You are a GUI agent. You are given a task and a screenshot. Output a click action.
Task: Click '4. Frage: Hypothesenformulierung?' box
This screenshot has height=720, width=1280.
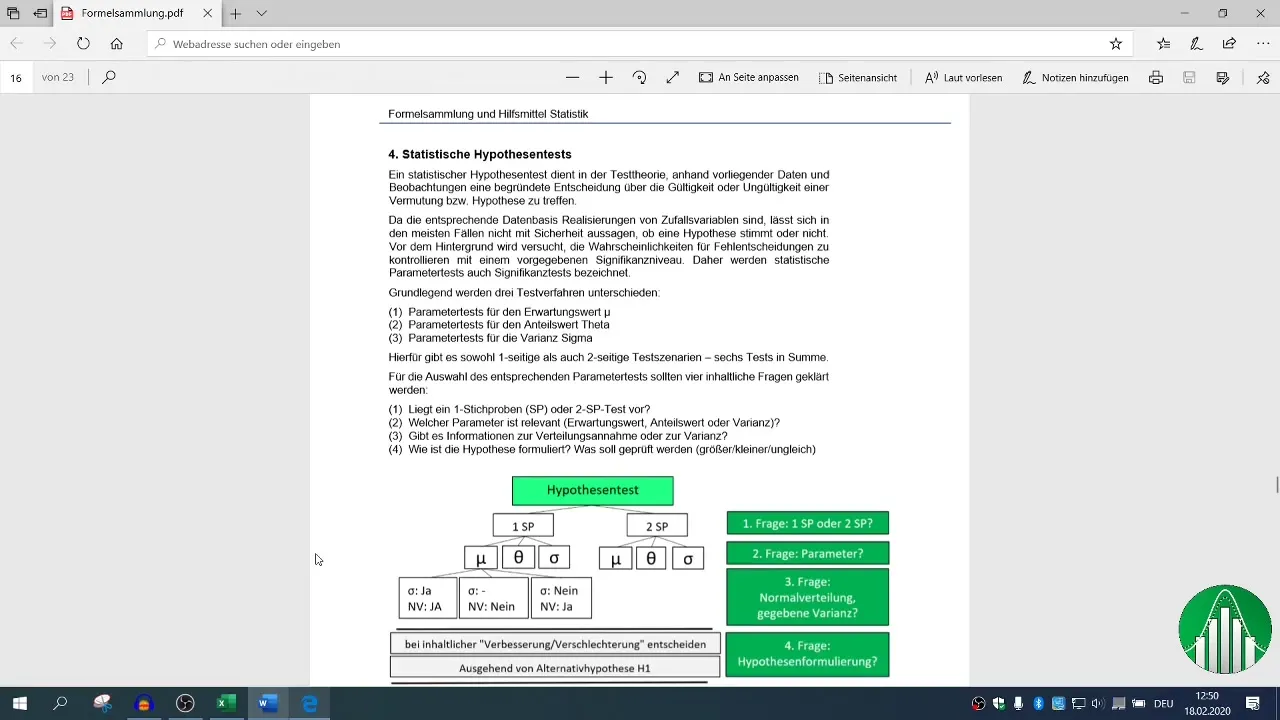point(807,654)
